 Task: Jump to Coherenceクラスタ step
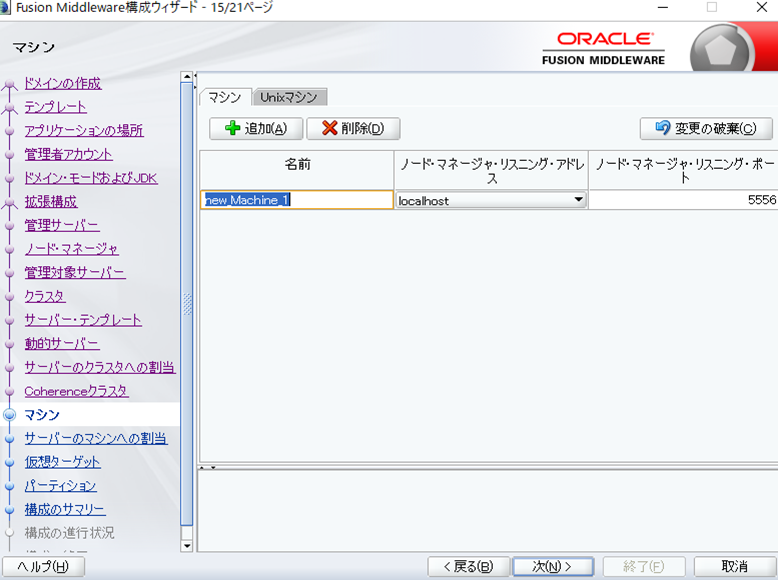click(x=76, y=391)
